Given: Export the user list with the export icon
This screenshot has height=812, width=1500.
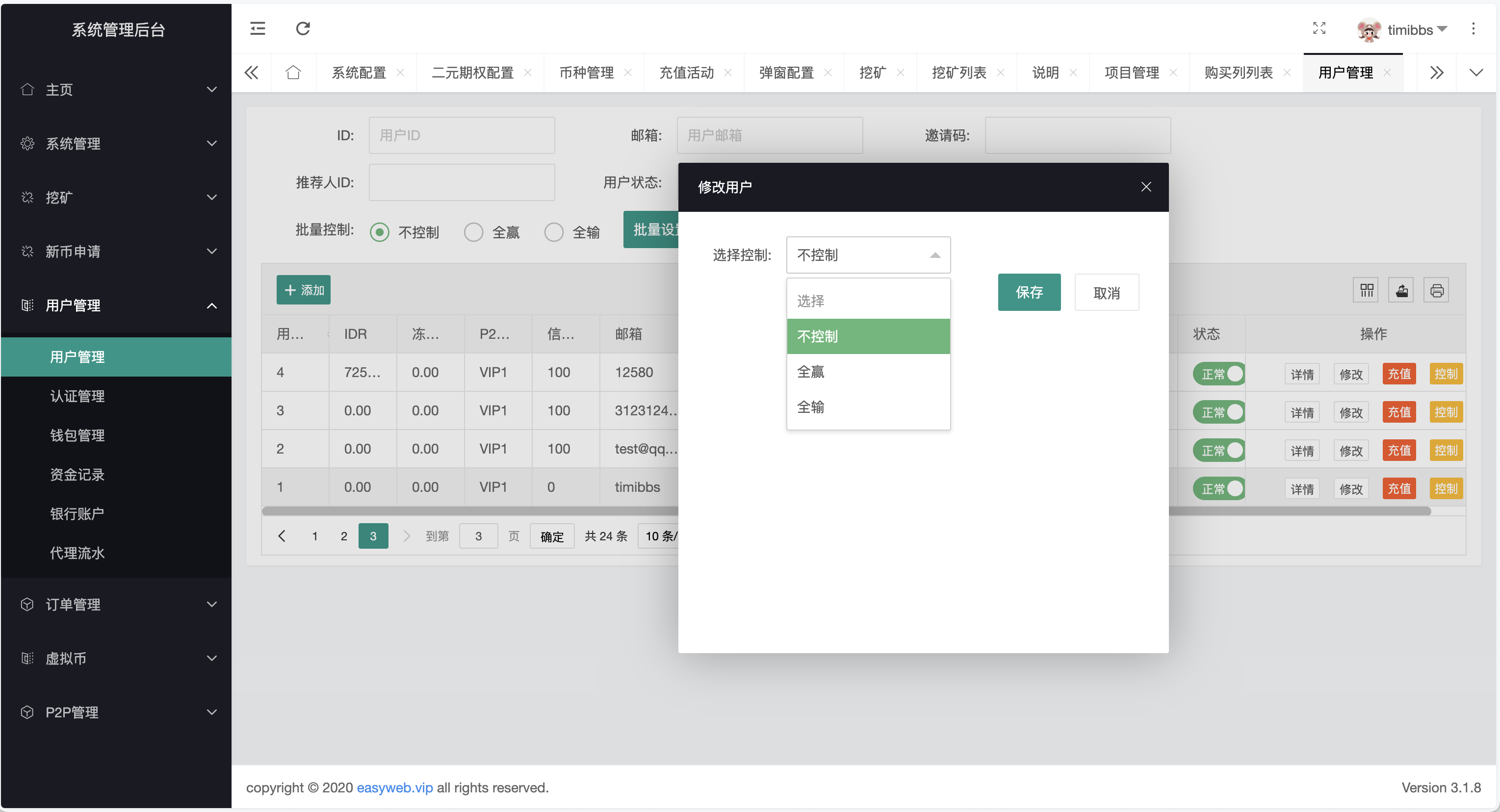Looking at the screenshot, I should coord(1401,290).
